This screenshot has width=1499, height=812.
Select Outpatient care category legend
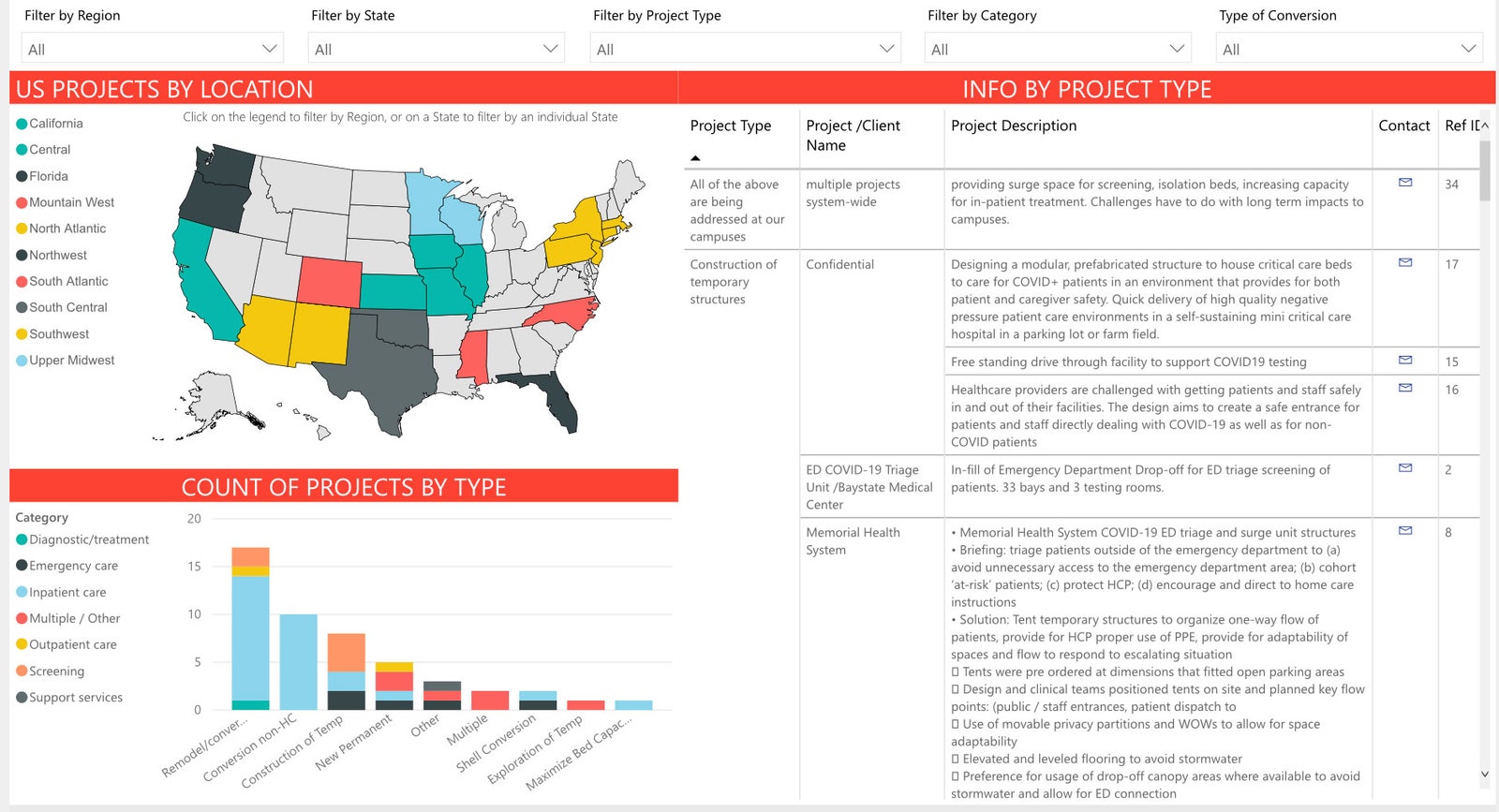(67, 644)
